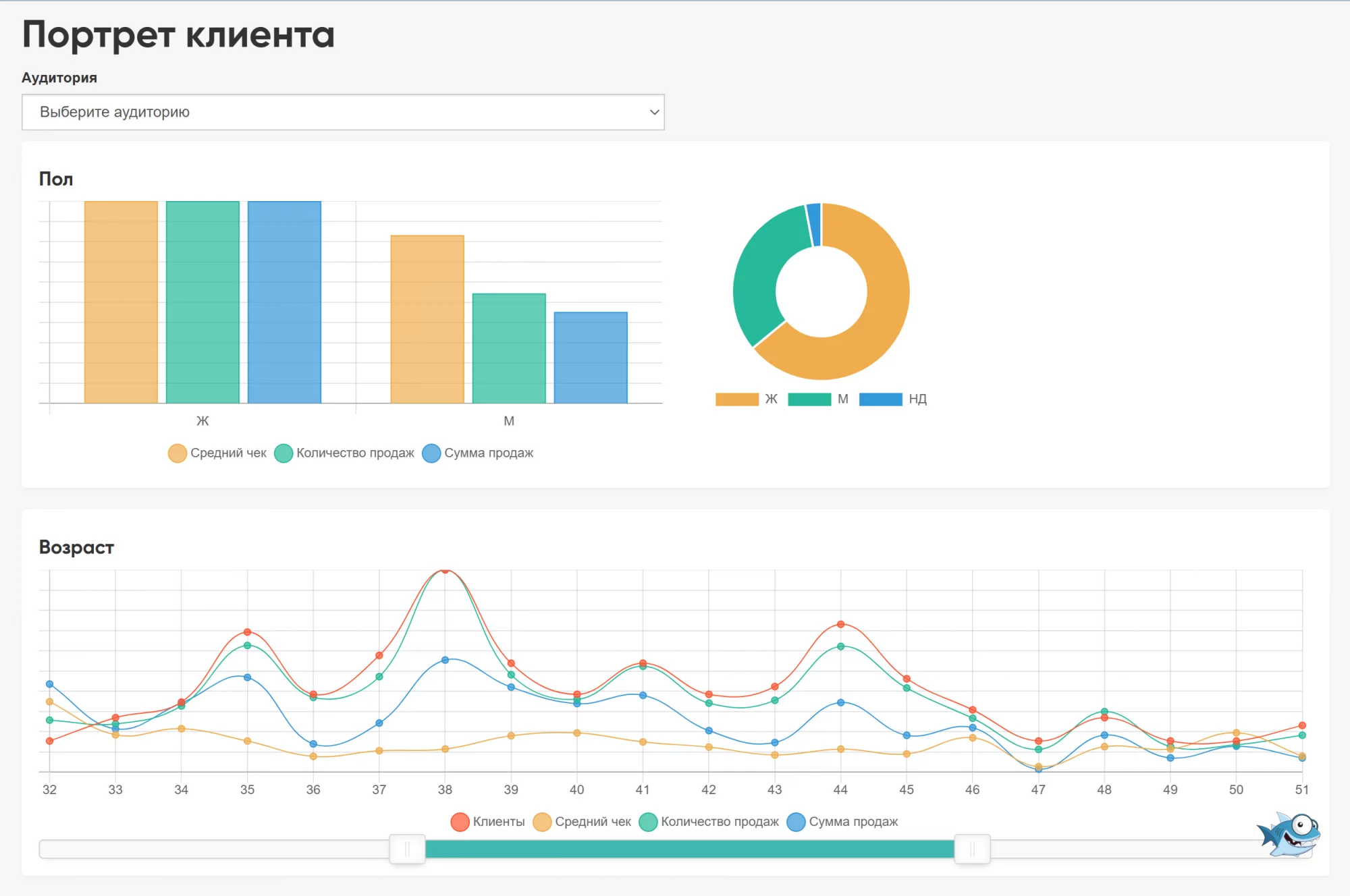Click the dropdown chevron arrow of audience selector
1350x896 pixels.
coord(654,112)
